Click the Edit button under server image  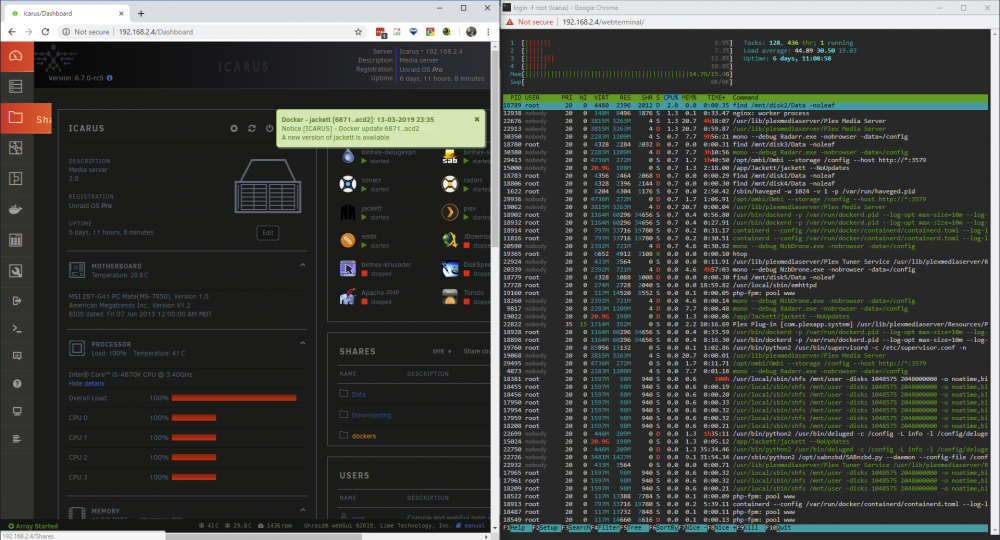tap(268, 233)
